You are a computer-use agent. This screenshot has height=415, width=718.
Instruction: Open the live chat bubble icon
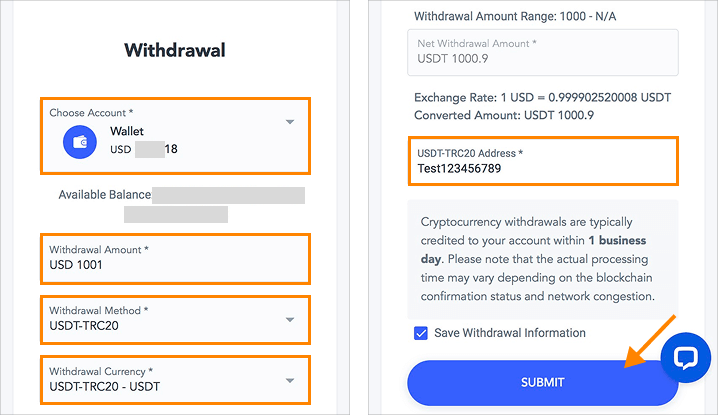pyautogui.click(x=686, y=359)
